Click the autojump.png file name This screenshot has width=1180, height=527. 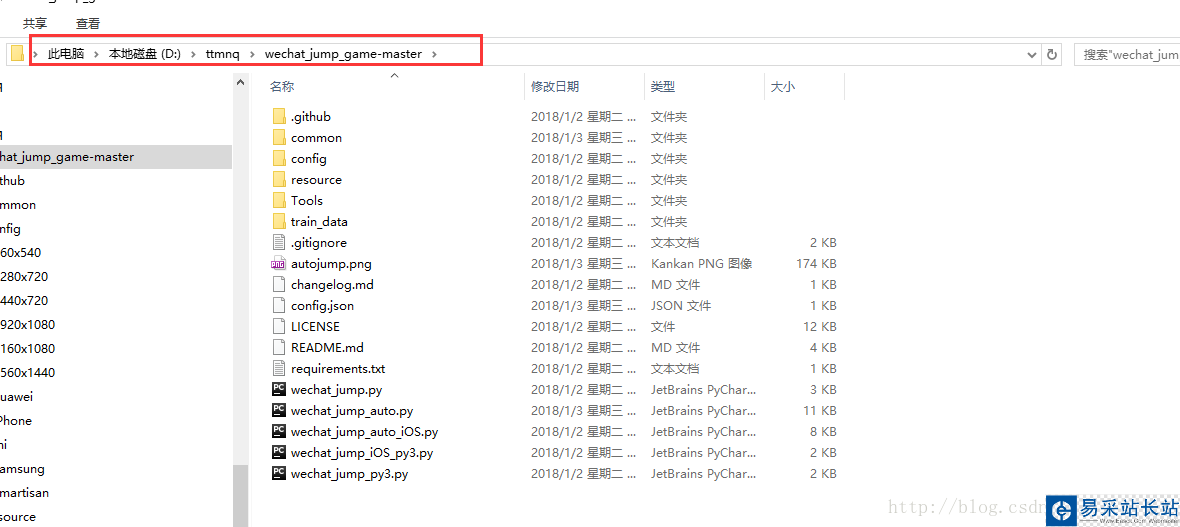click(331, 264)
